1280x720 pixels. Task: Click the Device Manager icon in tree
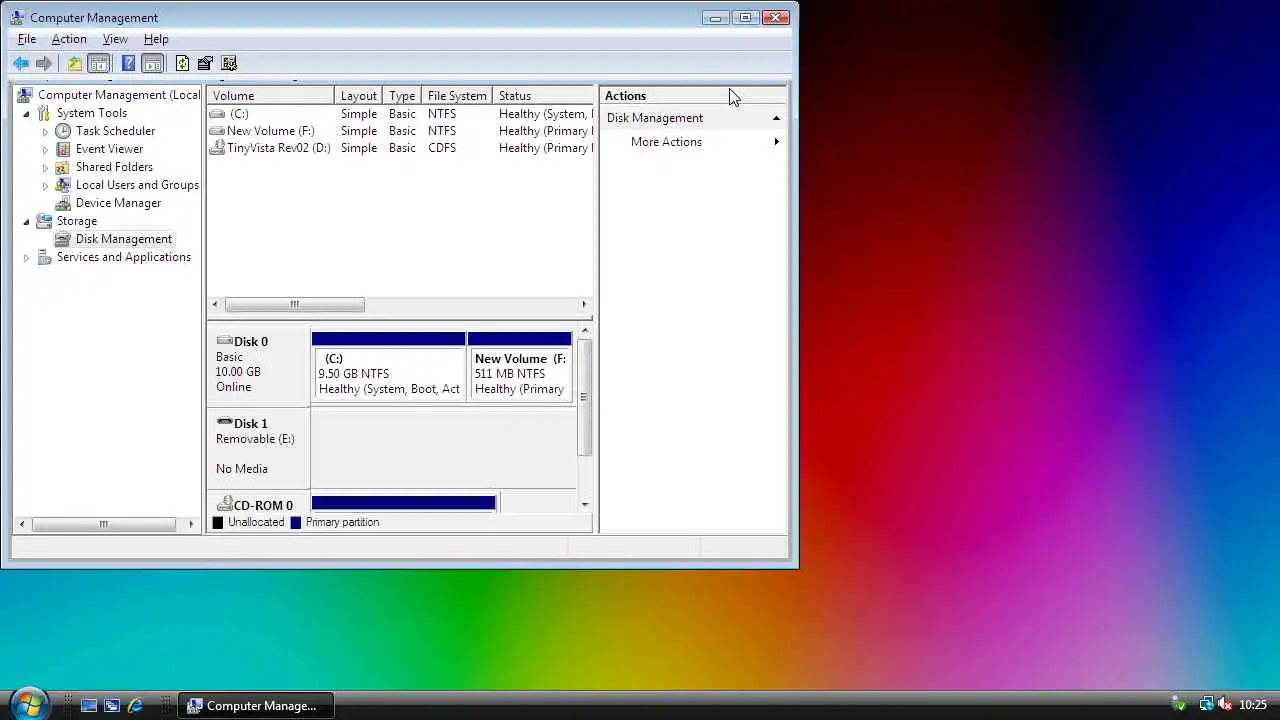tap(63, 203)
